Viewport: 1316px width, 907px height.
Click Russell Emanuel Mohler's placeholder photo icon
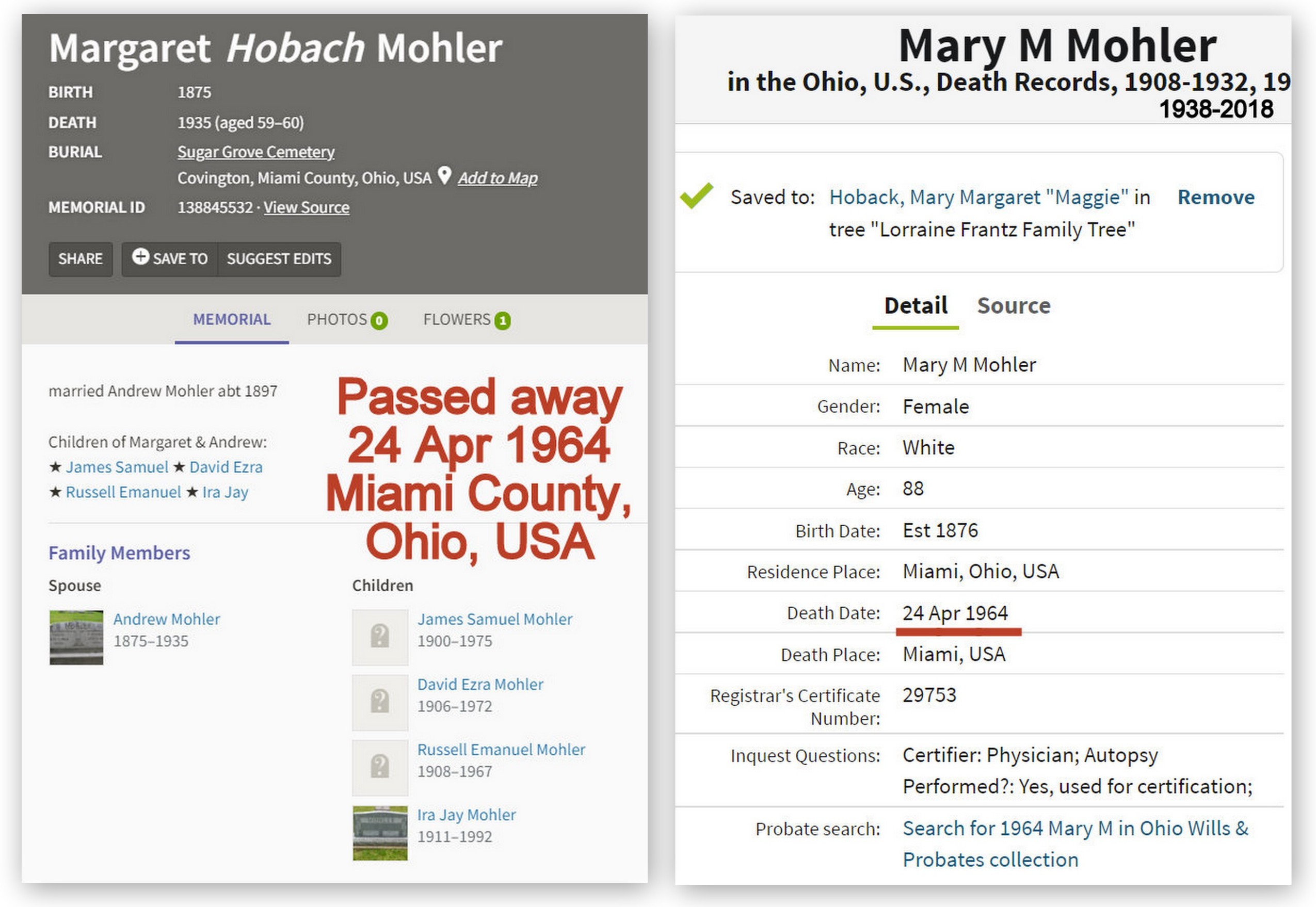click(380, 768)
